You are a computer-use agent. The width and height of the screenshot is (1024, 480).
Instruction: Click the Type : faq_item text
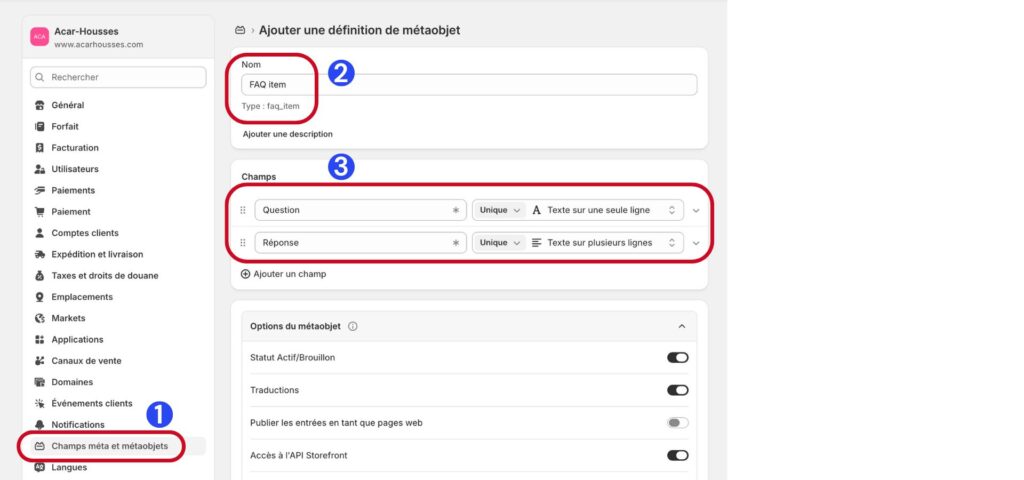point(270,106)
